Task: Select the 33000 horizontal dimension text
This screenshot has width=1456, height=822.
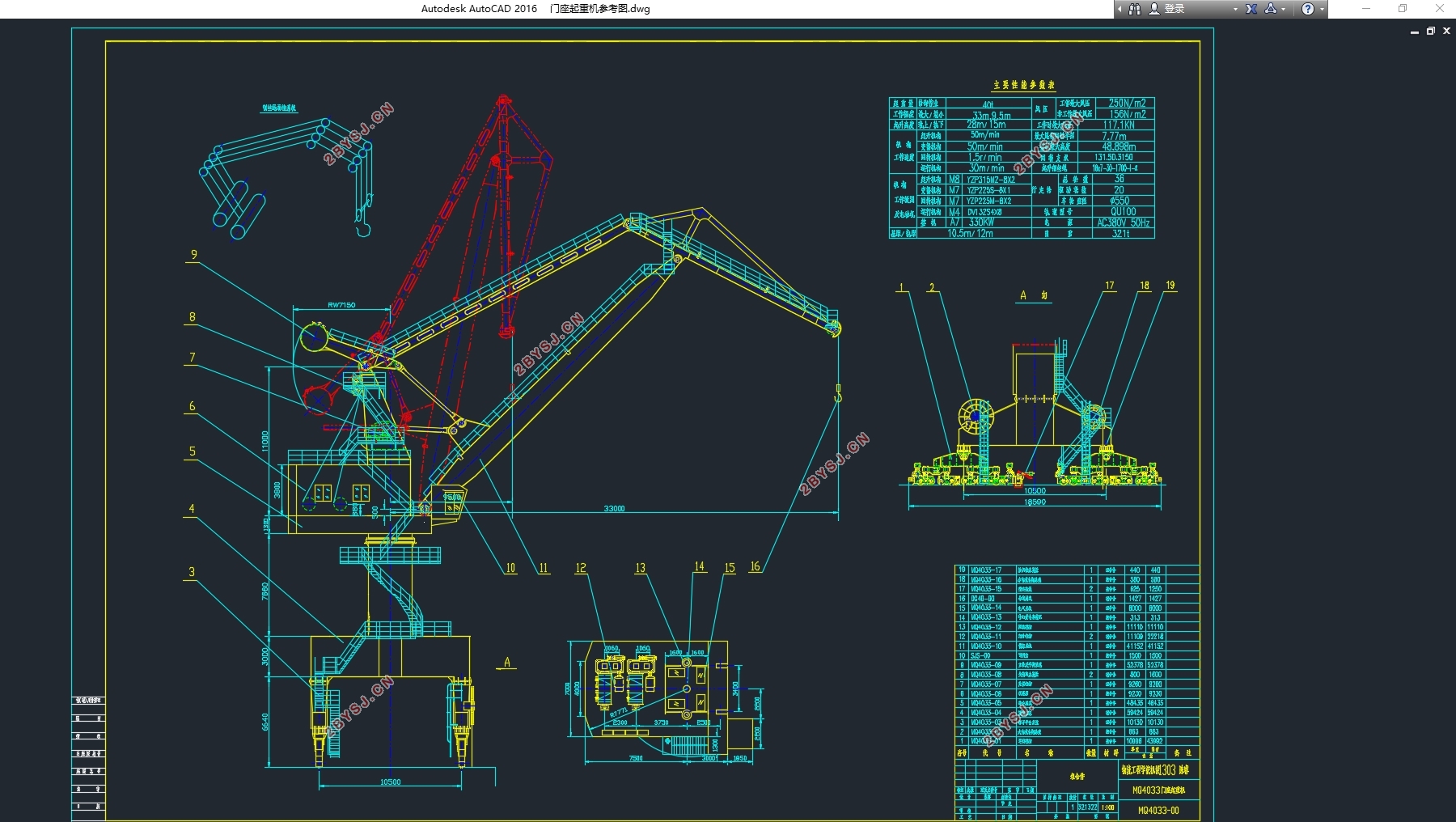Action: (614, 508)
